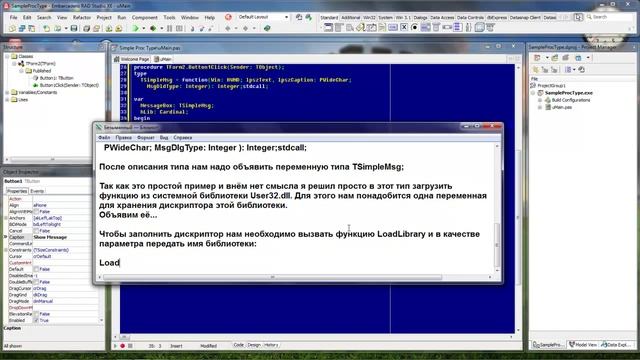Click the green icon ending the debug toolbar
This screenshot has height=360, width=640.
(x=267, y=28)
